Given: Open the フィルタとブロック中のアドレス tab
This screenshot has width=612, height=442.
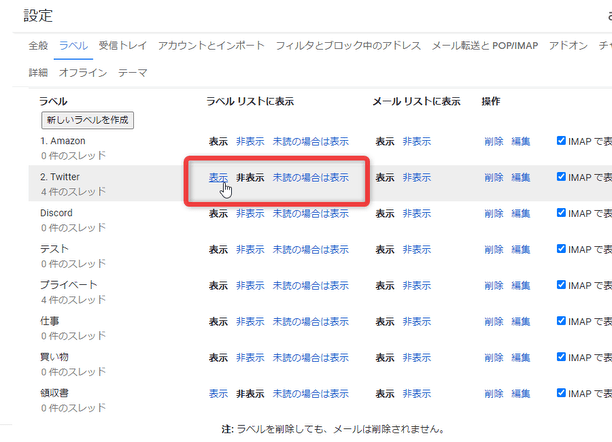Looking at the screenshot, I should click(x=348, y=46).
